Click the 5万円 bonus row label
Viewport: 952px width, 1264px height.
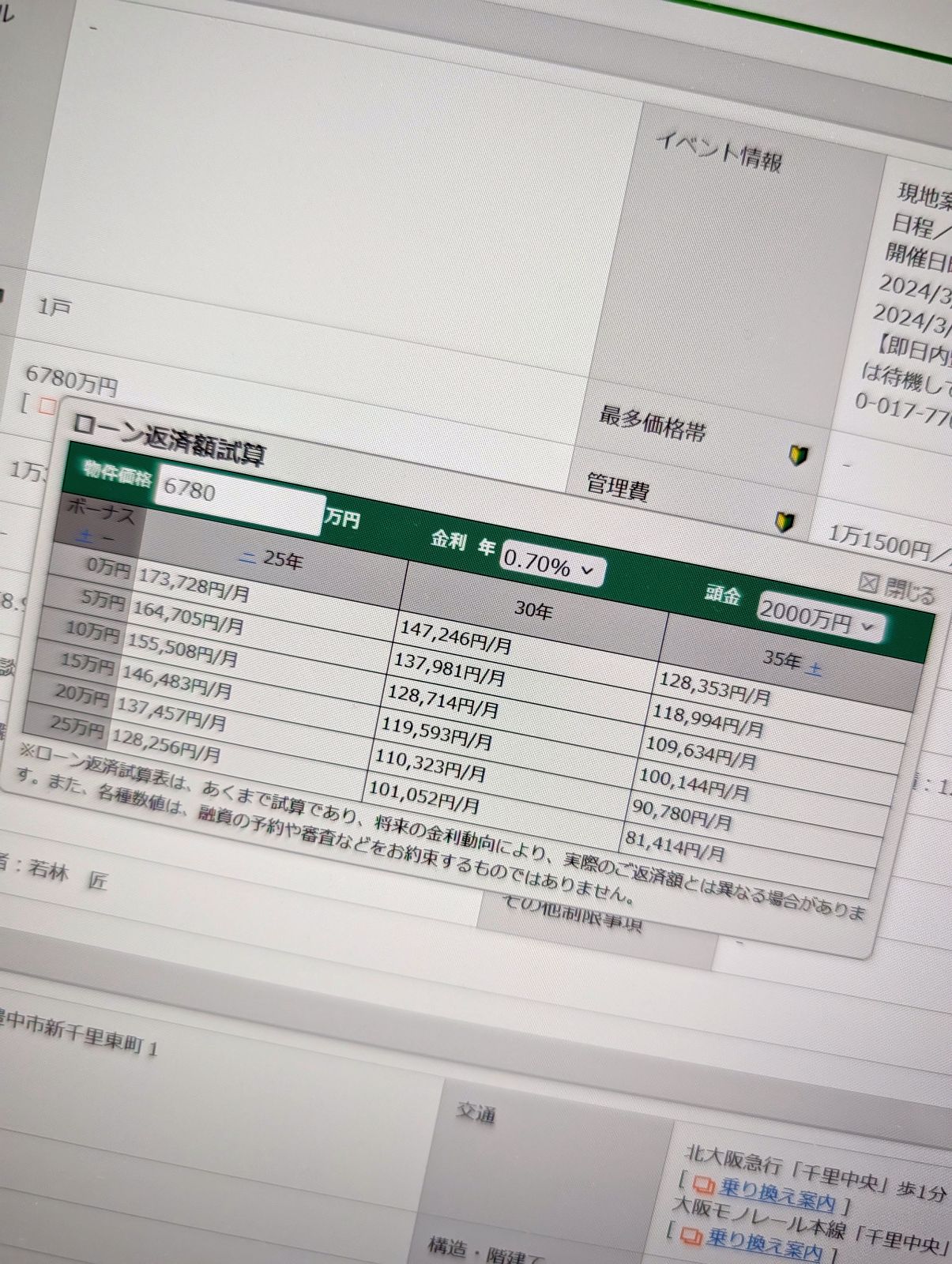click(103, 600)
